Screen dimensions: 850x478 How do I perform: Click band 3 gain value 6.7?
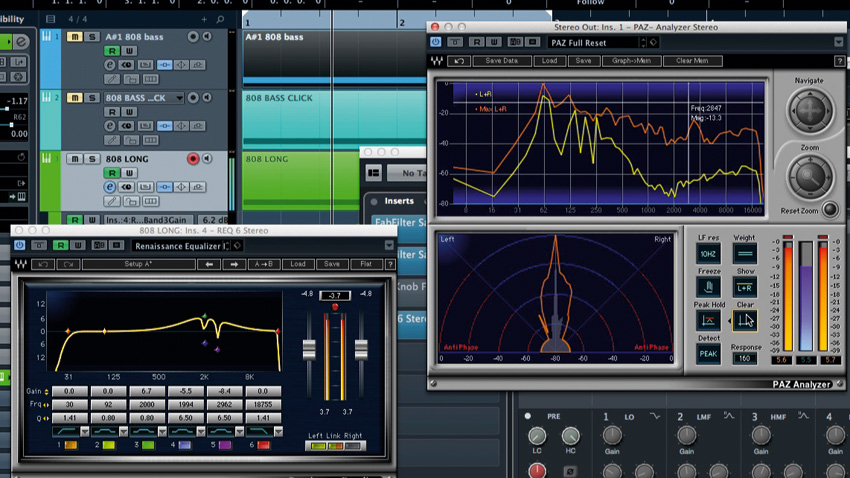147,391
